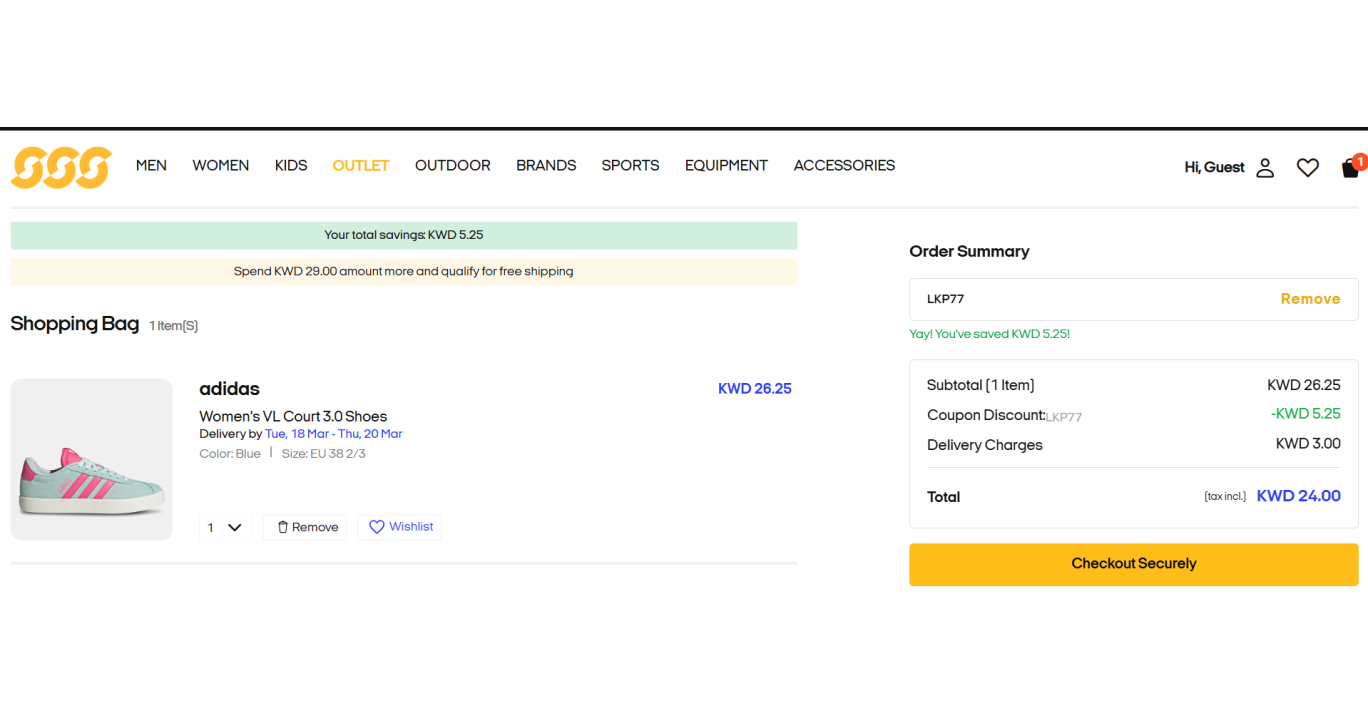Go to the OUTLET section
The width and height of the screenshot is (1368, 720).
coord(361,166)
